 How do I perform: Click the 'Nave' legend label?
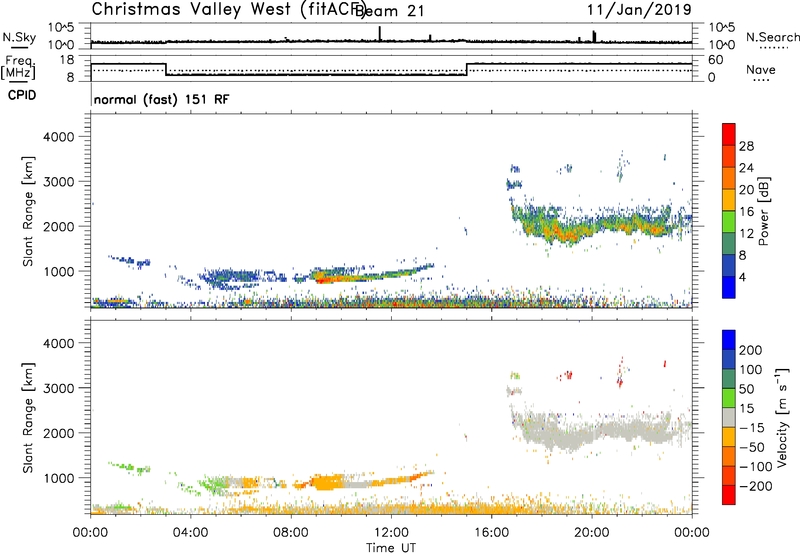coord(761,70)
